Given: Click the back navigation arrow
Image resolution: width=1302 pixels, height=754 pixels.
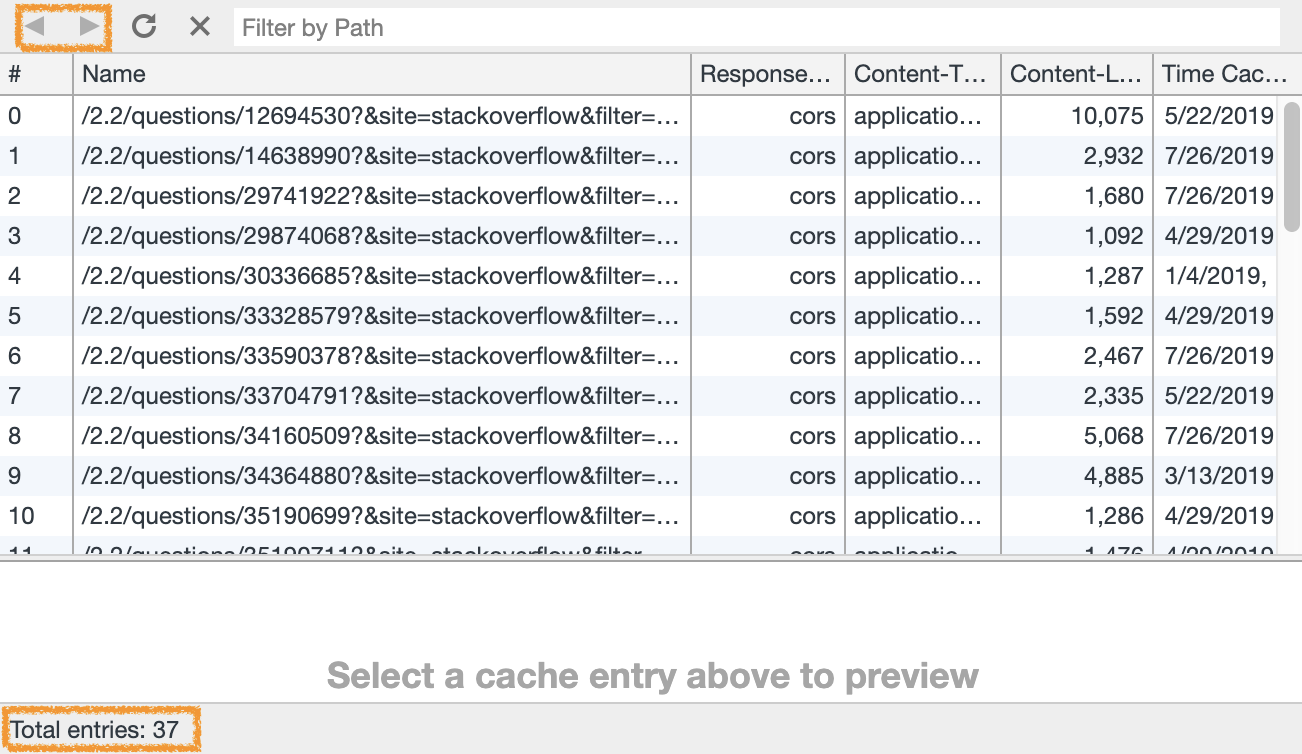Looking at the screenshot, I should click(36, 26).
